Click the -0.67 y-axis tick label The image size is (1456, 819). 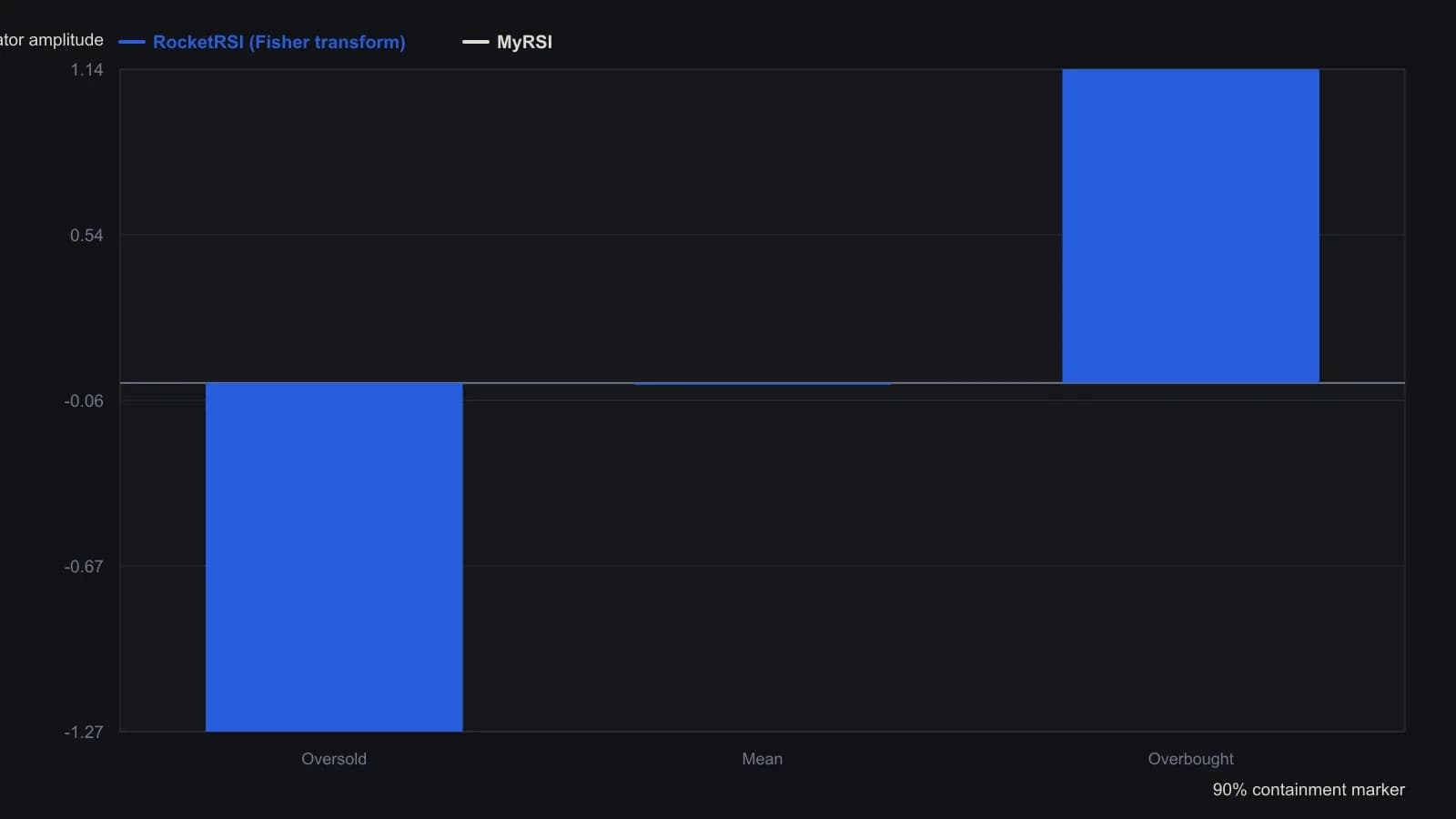(84, 567)
